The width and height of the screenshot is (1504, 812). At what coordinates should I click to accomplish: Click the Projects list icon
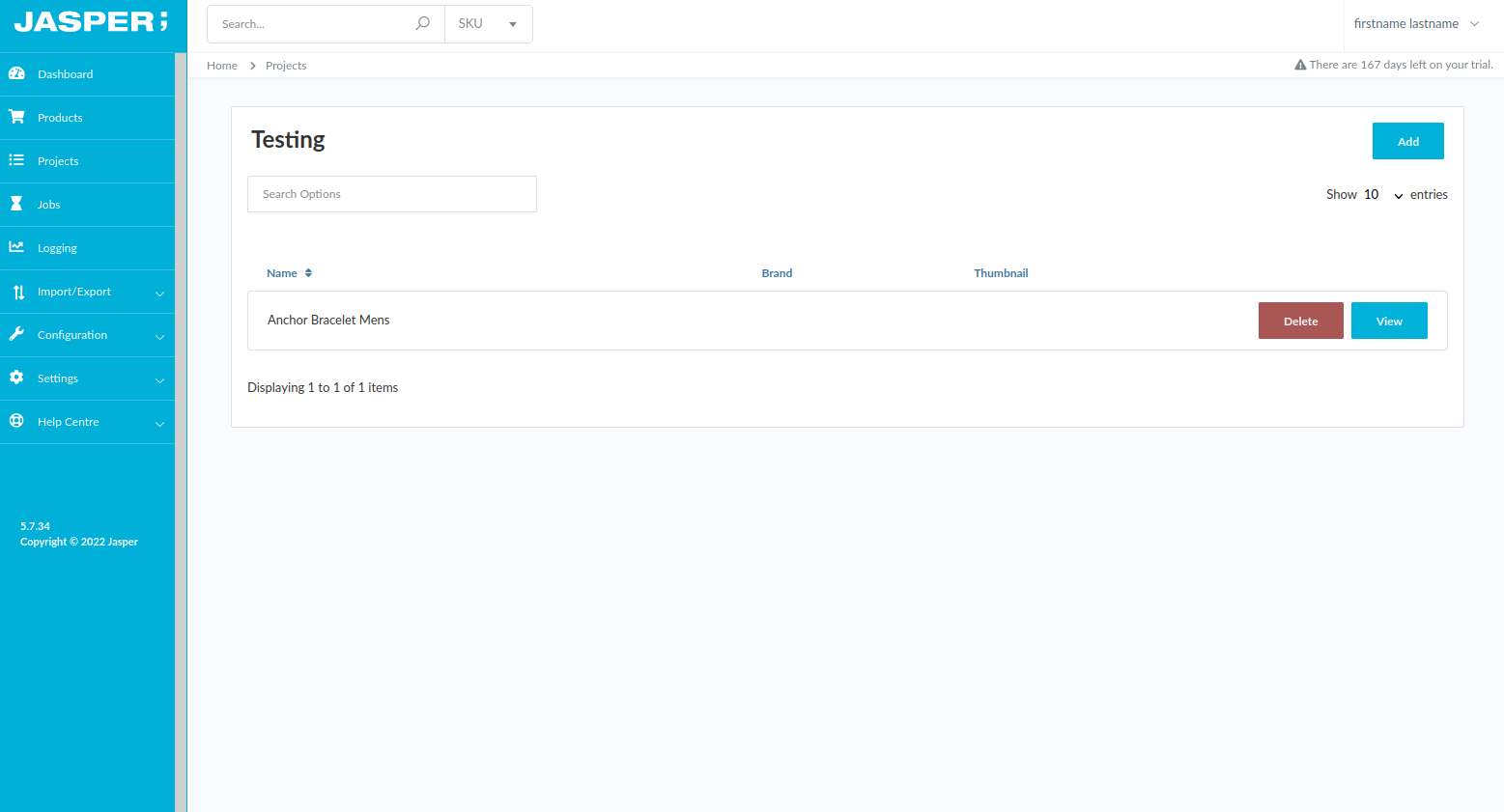(16, 160)
